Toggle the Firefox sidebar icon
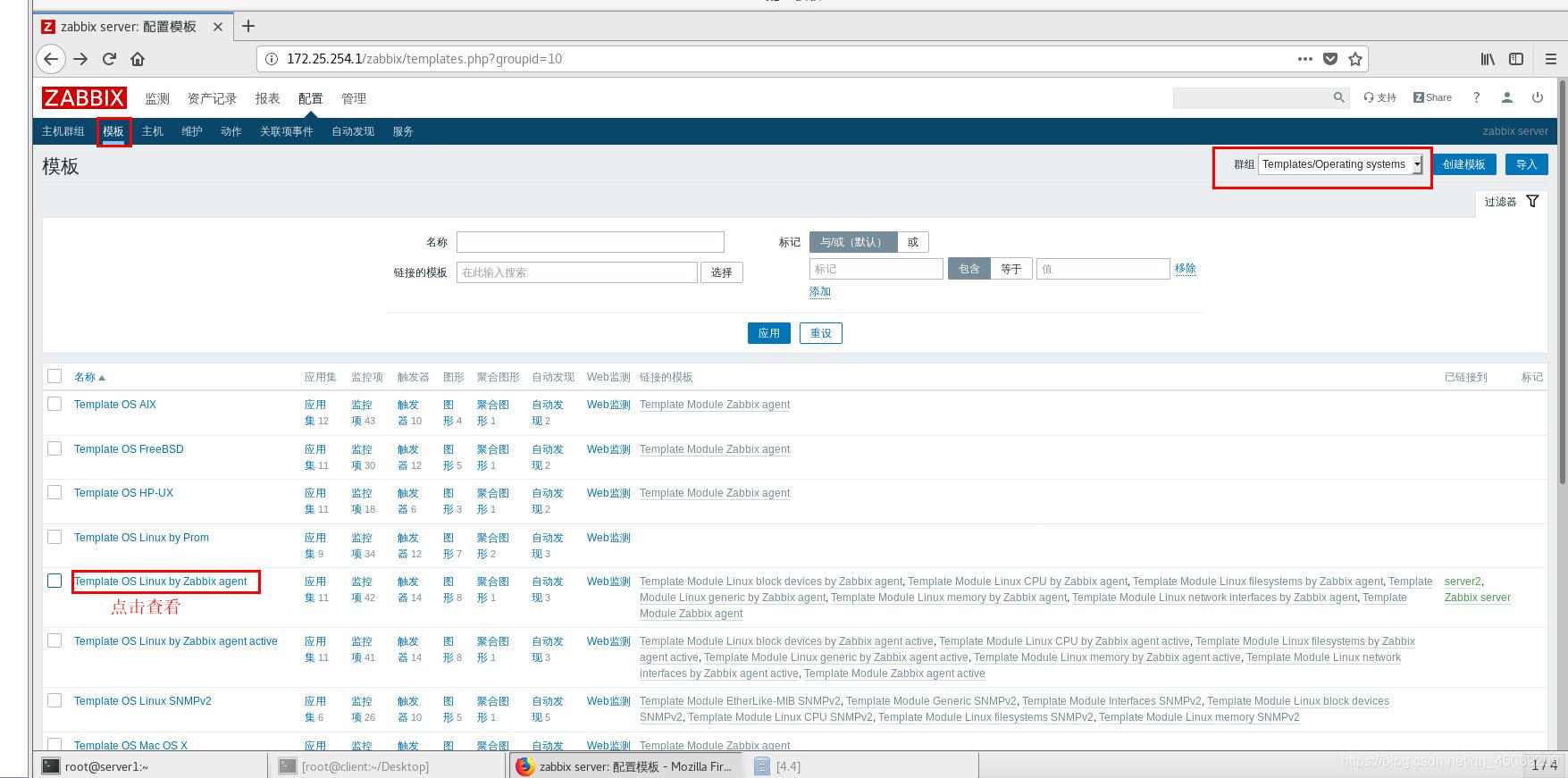 click(1516, 59)
